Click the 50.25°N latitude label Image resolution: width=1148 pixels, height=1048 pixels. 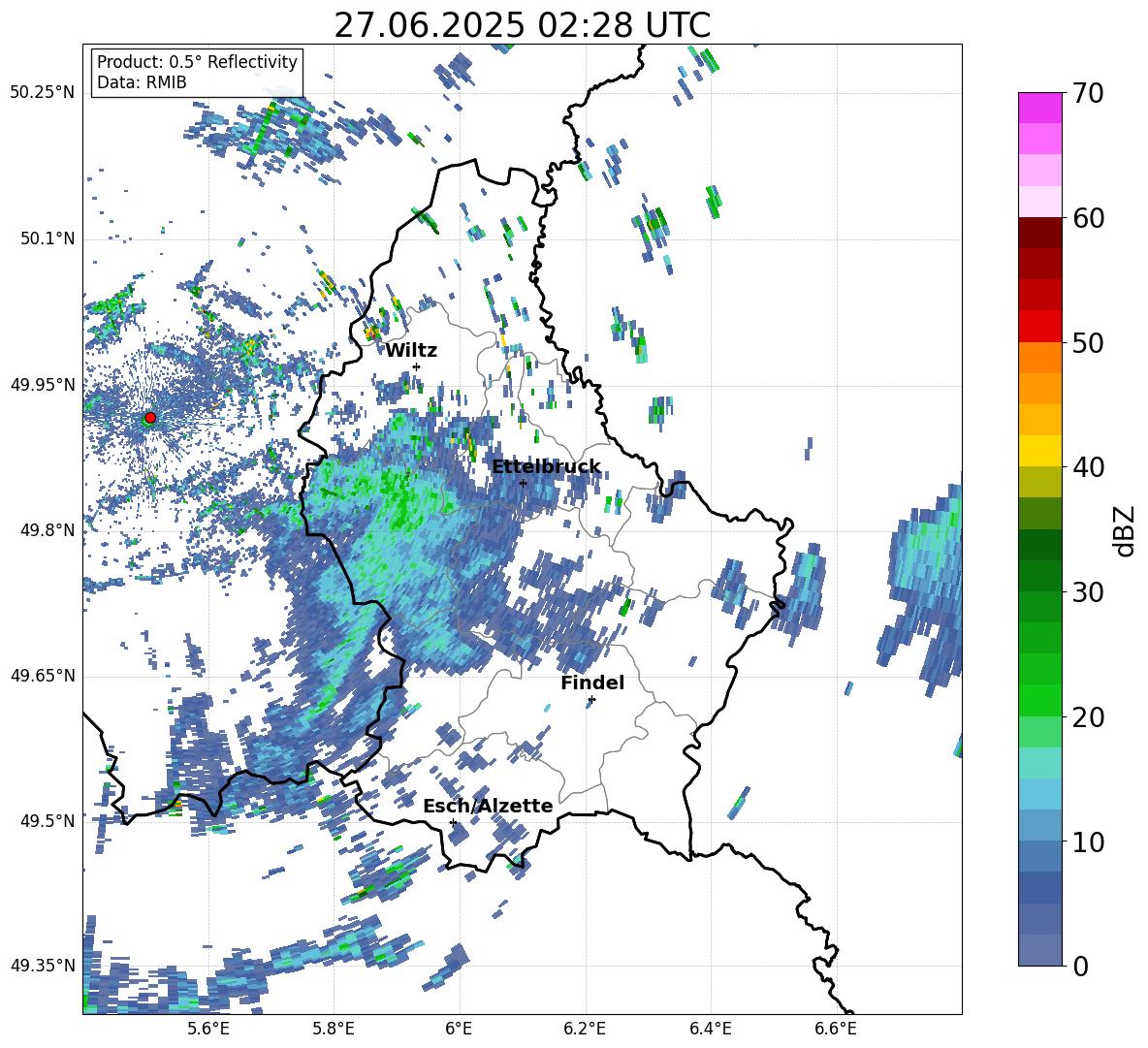[x=43, y=93]
